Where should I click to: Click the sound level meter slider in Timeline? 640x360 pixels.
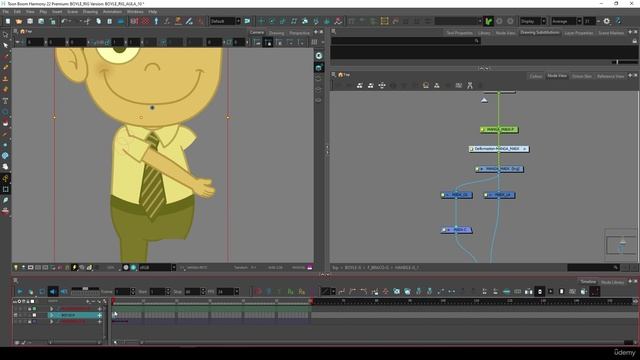pos(85,289)
